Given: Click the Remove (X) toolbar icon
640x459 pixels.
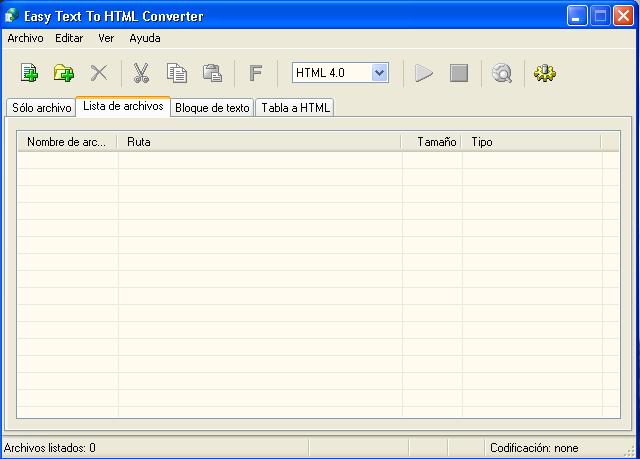Looking at the screenshot, I should (99, 73).
